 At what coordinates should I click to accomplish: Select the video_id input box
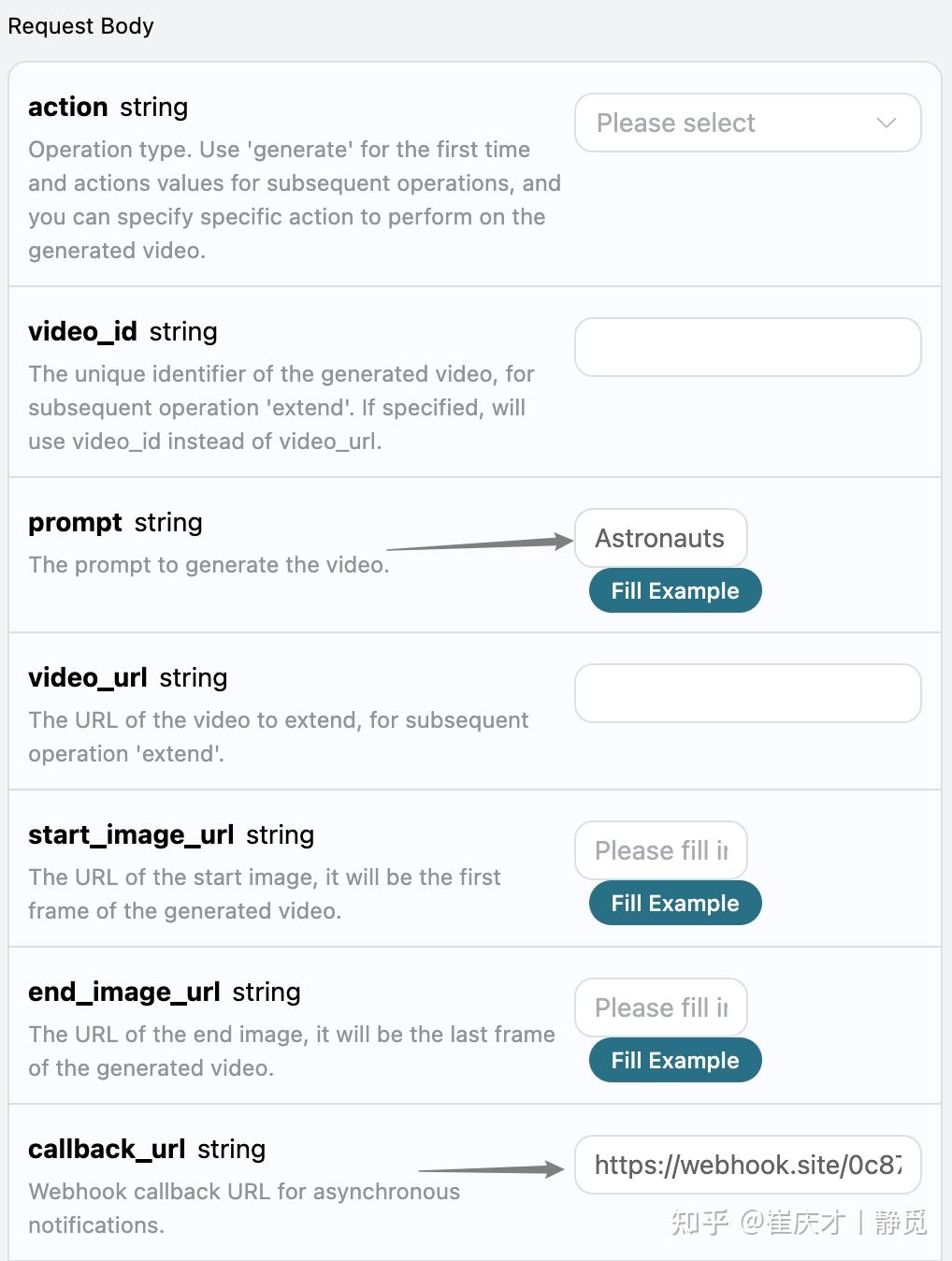point(746,346)
